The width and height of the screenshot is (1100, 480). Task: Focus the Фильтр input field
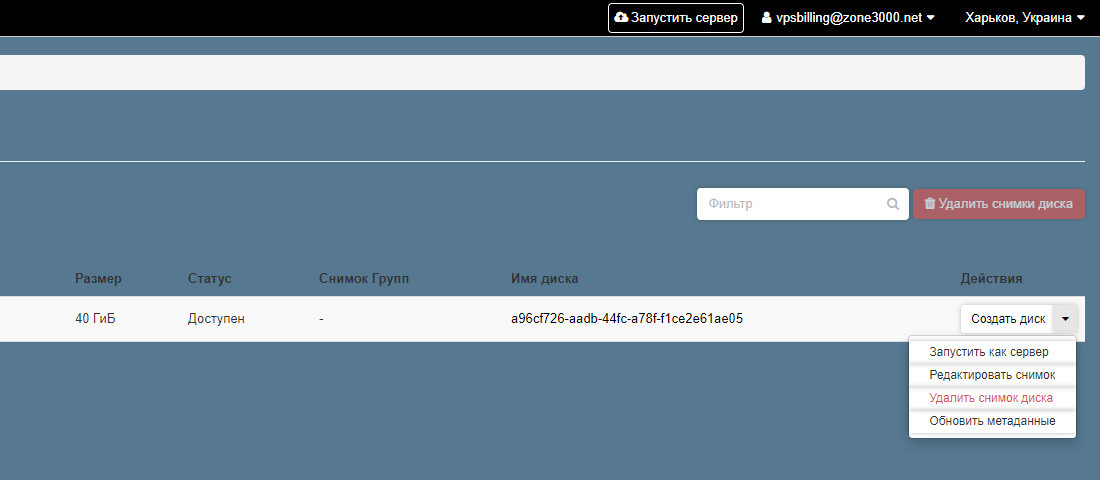(803, 204)
